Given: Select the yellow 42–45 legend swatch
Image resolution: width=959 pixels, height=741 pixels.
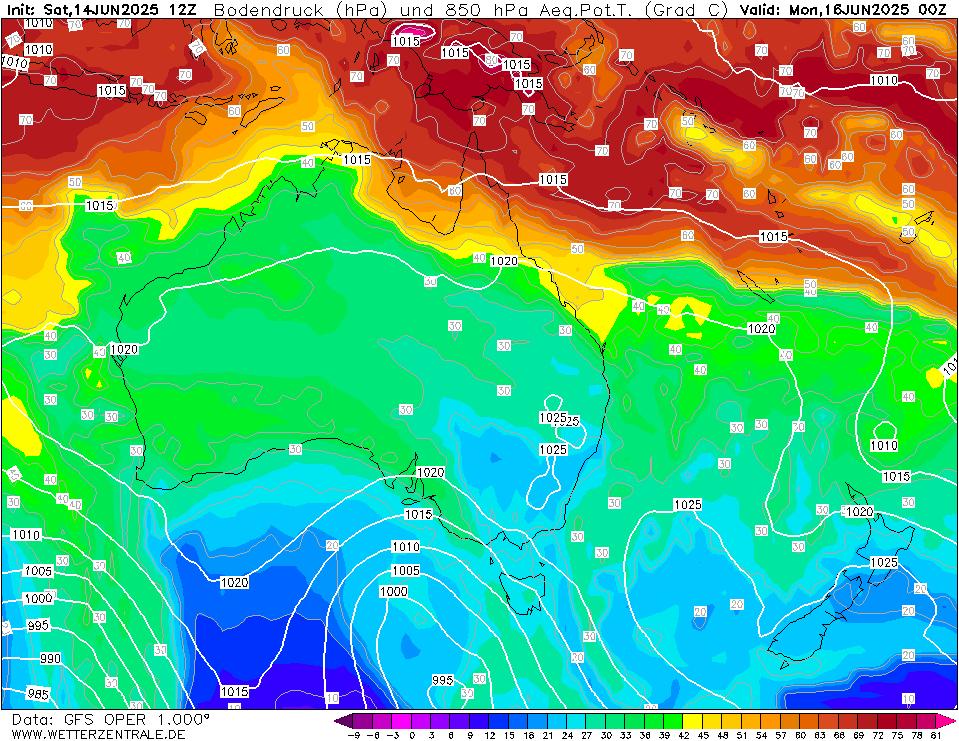Looking at the screenshot, I should [692, 720].
